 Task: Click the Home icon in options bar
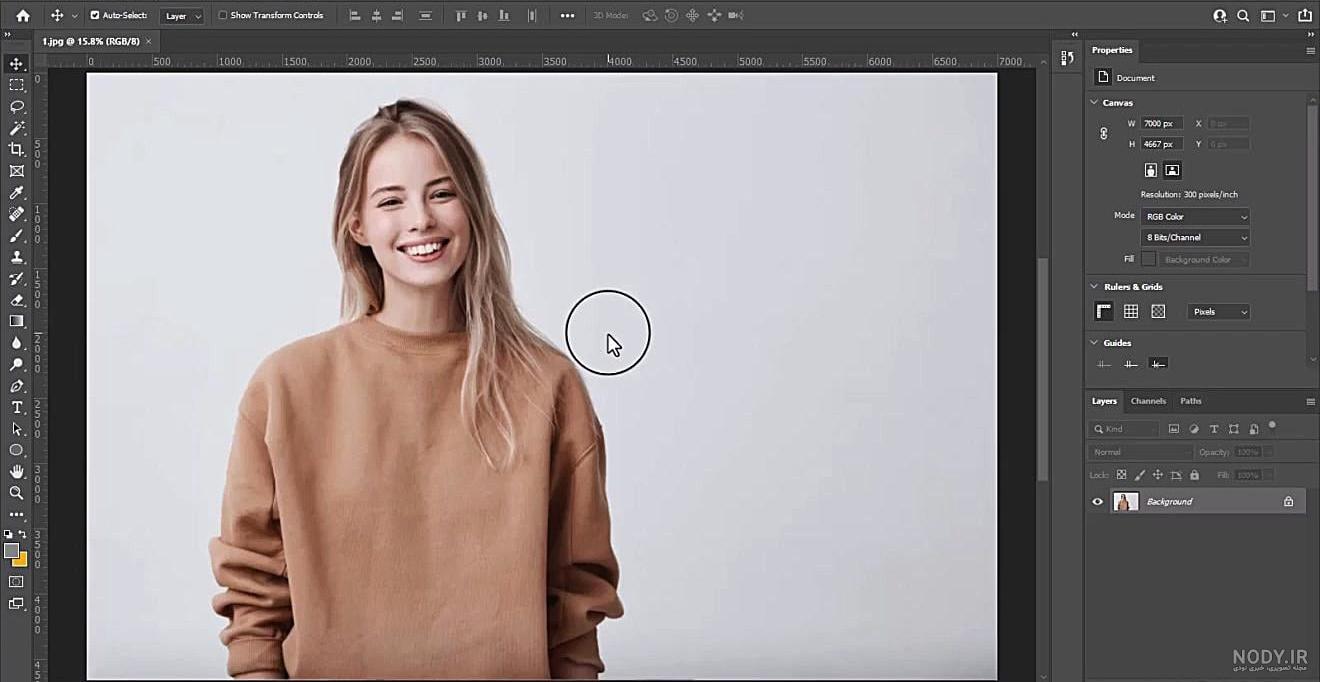[23, 15]
